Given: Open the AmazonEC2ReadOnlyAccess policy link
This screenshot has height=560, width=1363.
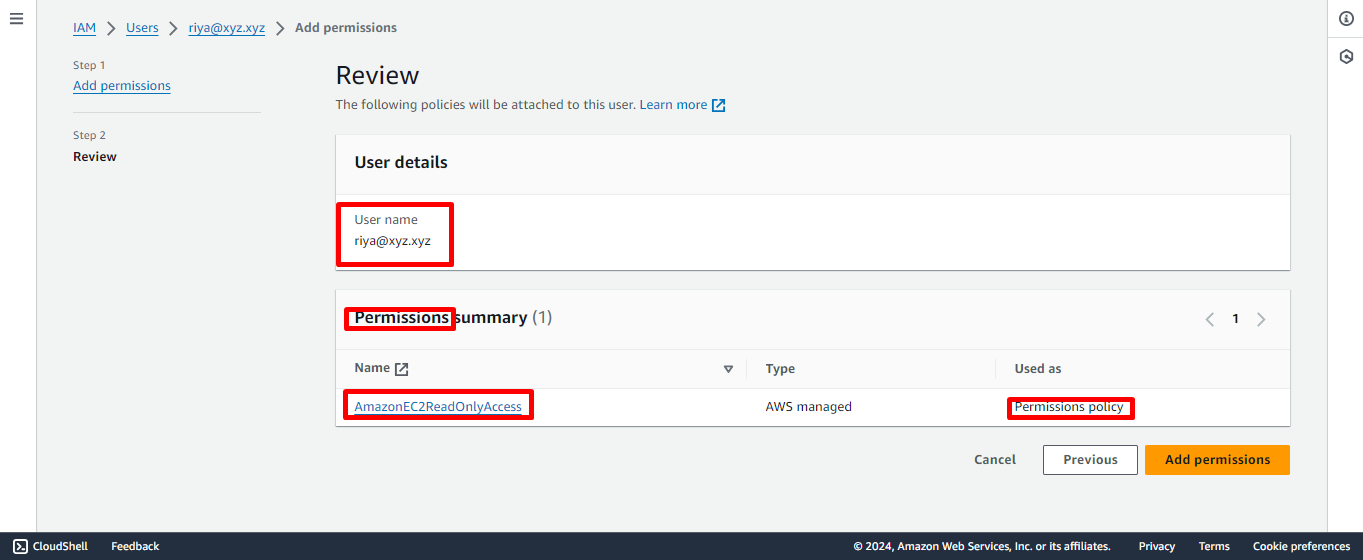Looking at the screenshot, I should tap(438, 407).
